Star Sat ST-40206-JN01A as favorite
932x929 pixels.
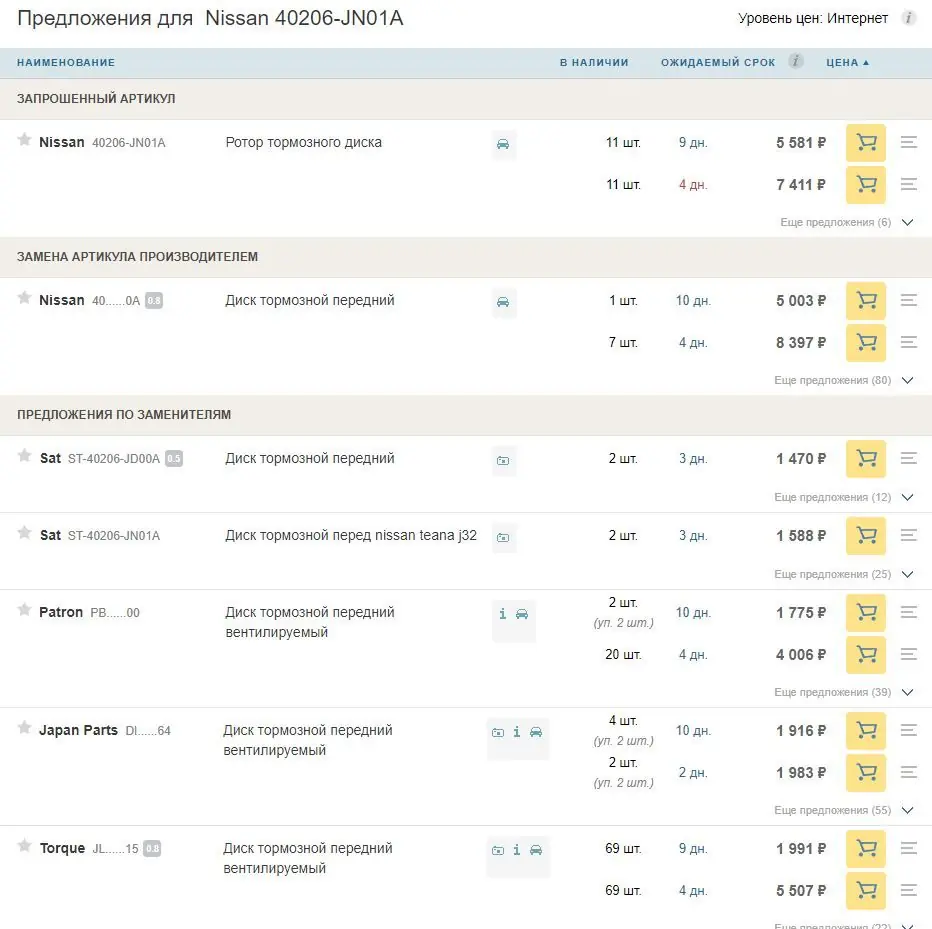[x=24, y=533]
